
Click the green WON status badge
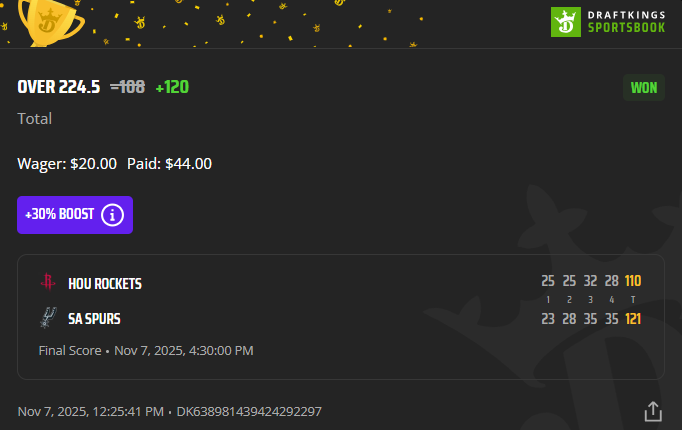tap(644, 87)
